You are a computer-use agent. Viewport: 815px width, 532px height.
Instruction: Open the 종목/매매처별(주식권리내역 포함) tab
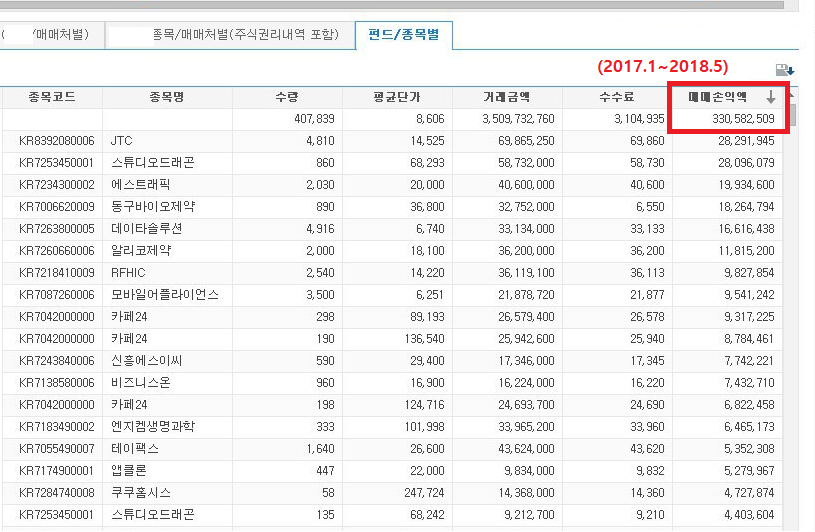pyautogui.click(x=230, y=35)
